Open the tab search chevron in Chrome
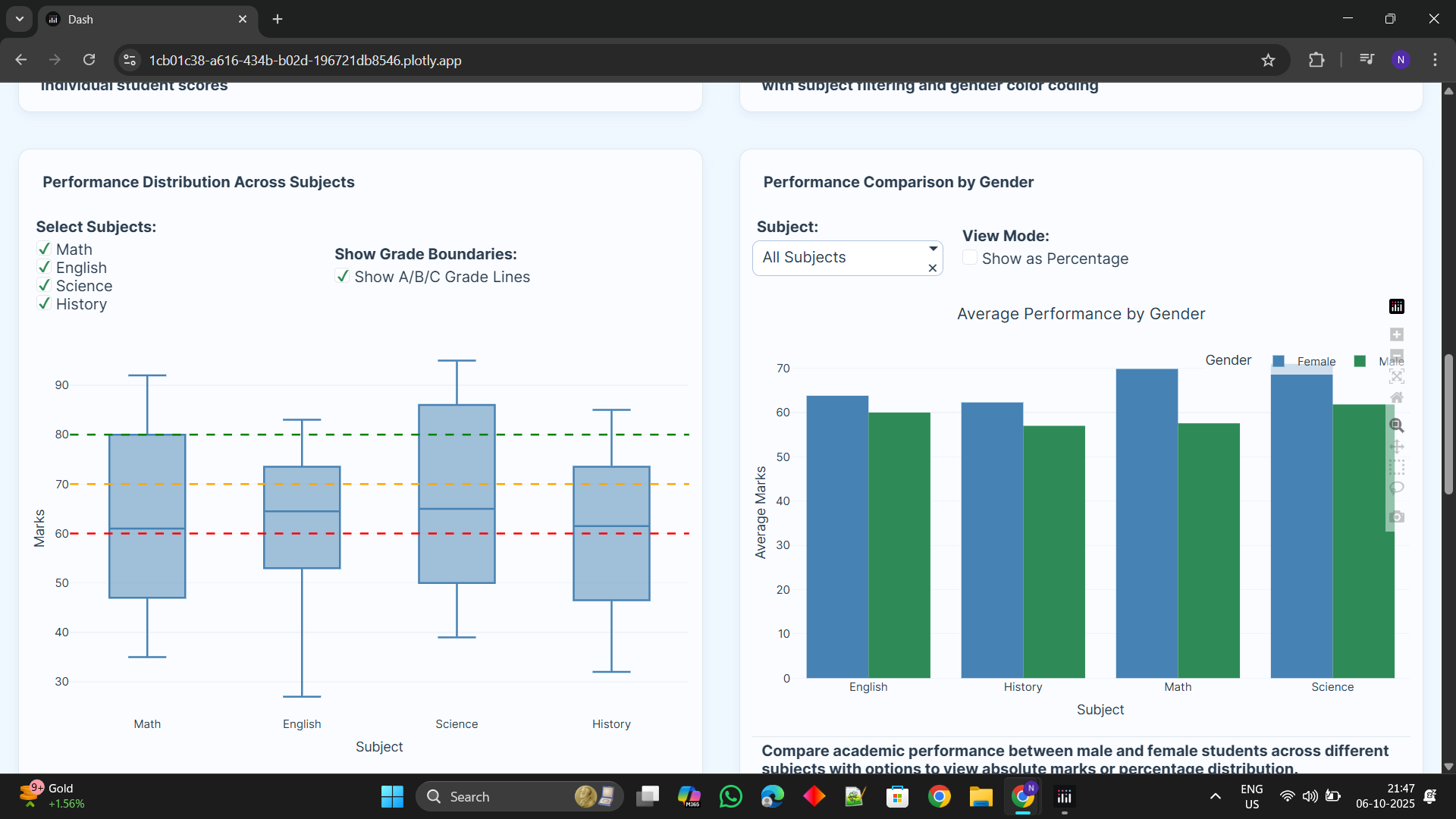Screen dimensions: 1456x819 coord(20,19)
